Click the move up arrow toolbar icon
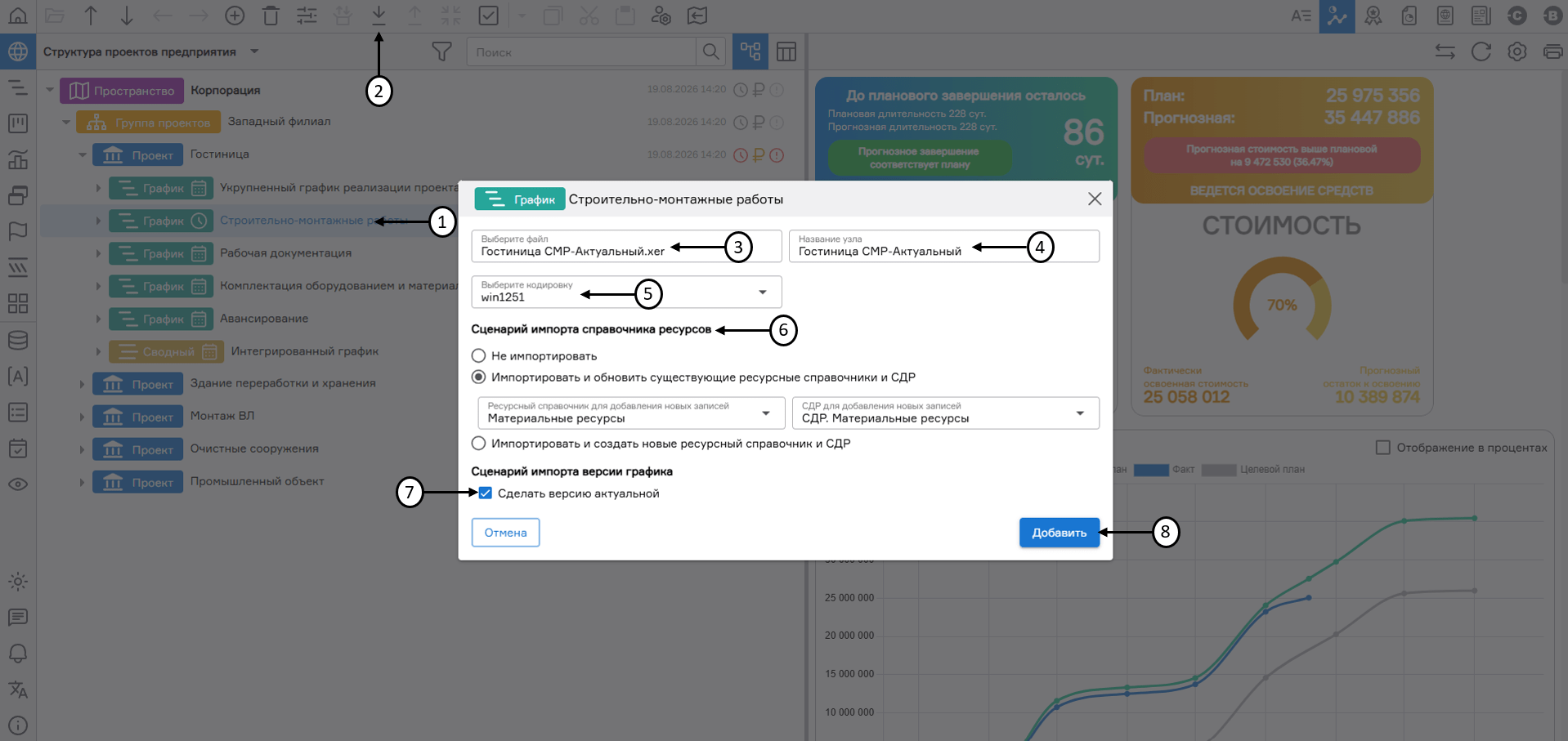Image resolution: width=1568 pixels, height=741 pixels. [x=91, y=16]
